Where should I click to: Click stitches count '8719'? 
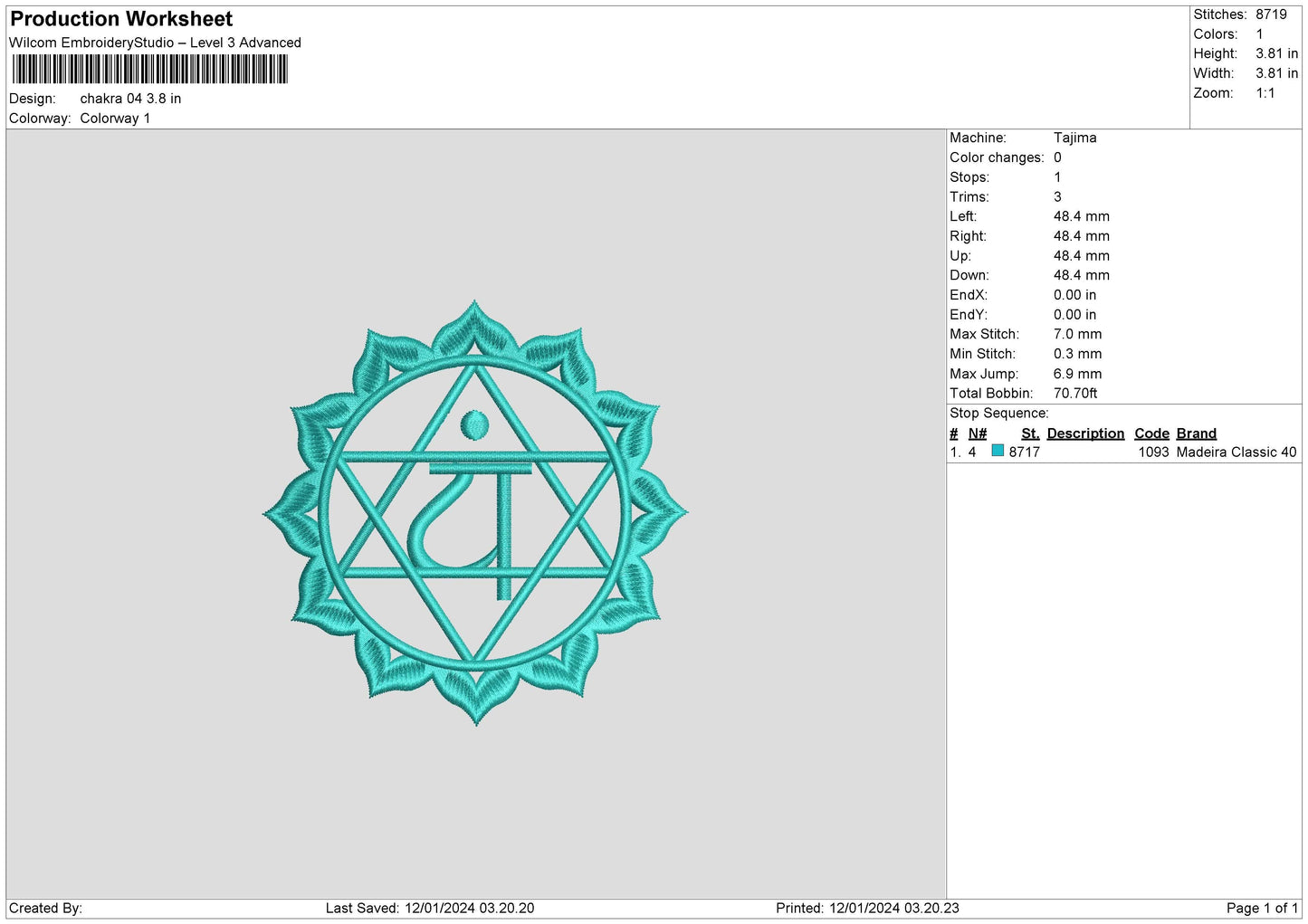[1271, 14]
